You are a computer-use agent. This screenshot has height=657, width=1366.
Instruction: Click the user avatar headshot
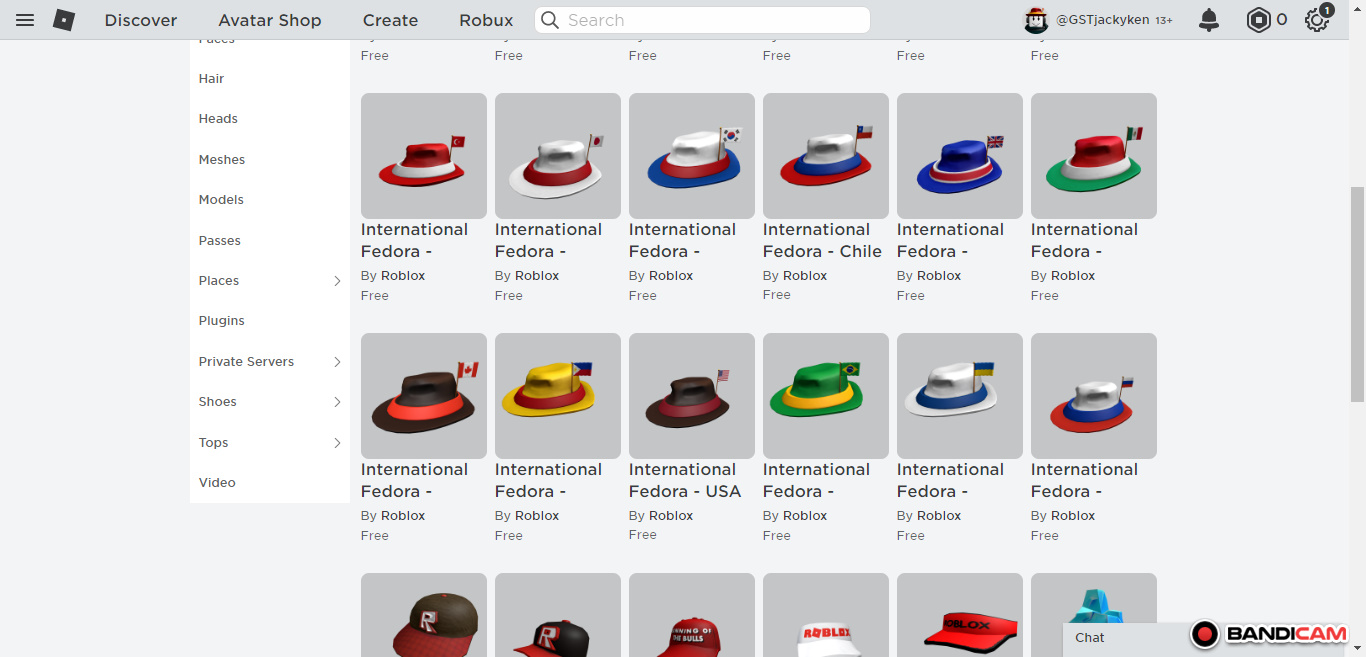tap(1036, 20)
